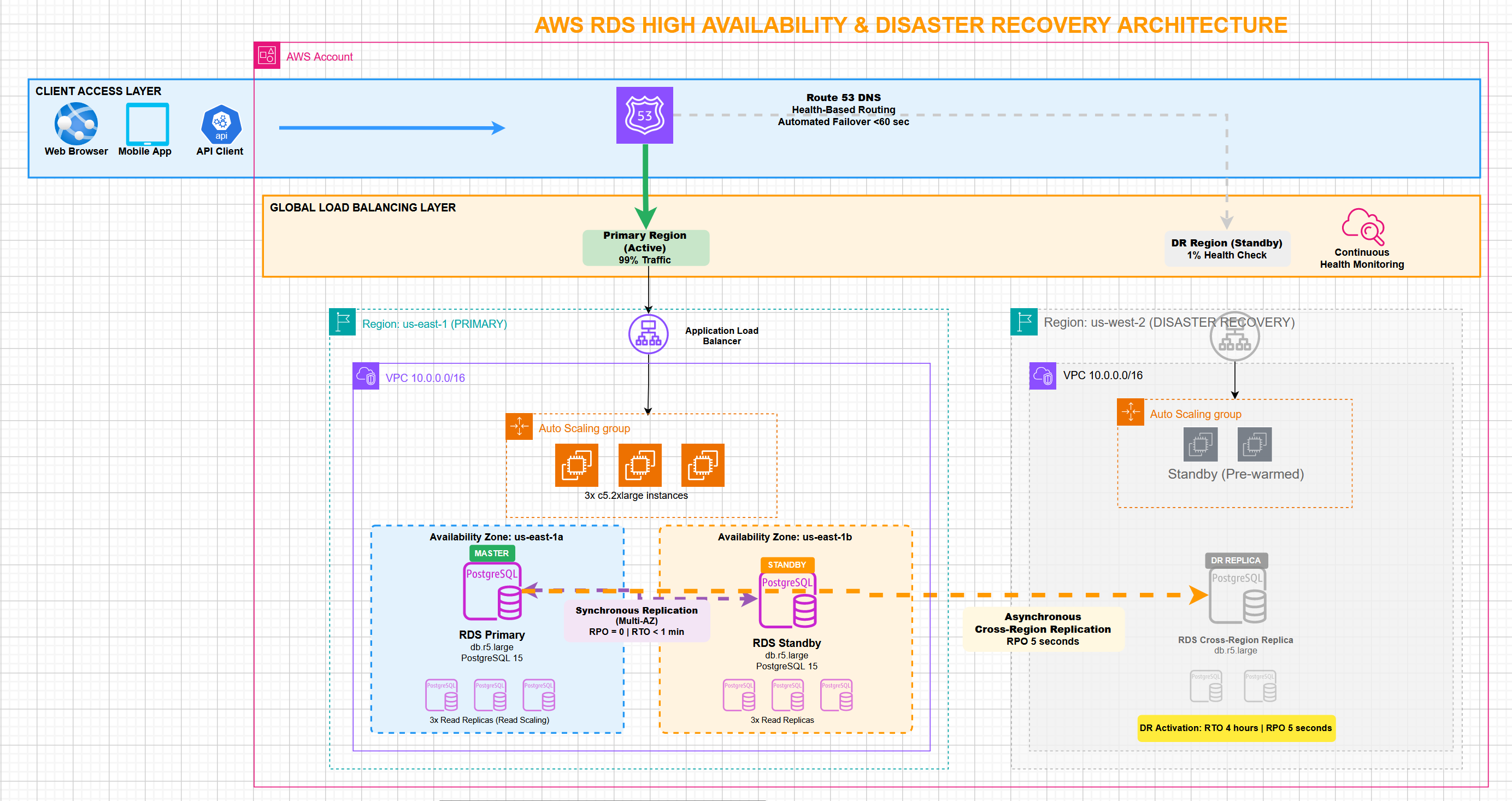Select the left read replica in us-east-1a

tap(442, 695)
